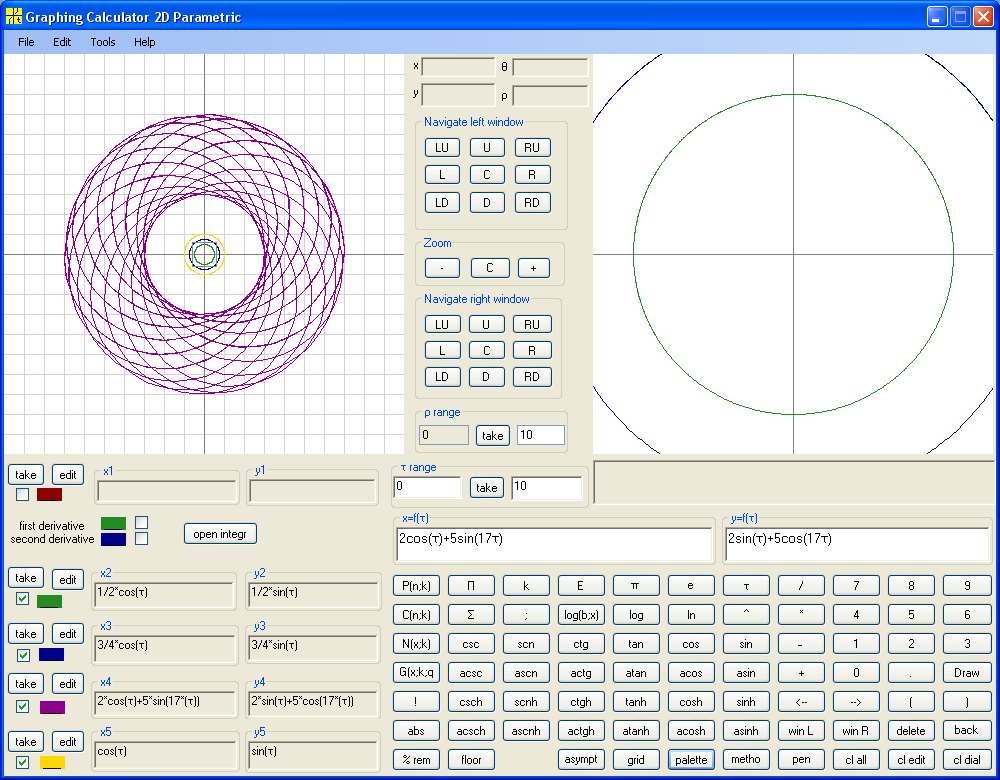Click the sin function key
The width and height of the screenshot is (1000, 780).
pos(746,644)
